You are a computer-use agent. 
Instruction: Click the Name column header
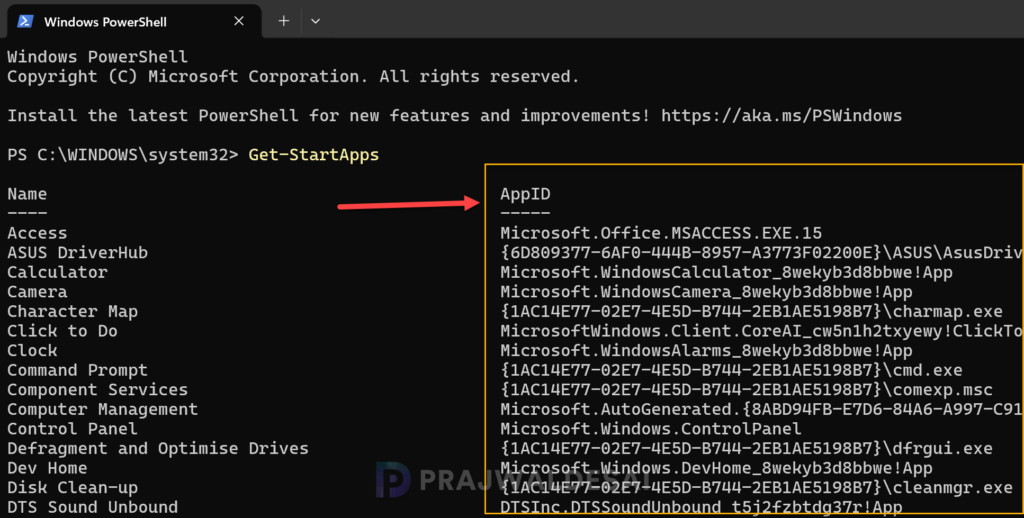[x=27, y=194]
